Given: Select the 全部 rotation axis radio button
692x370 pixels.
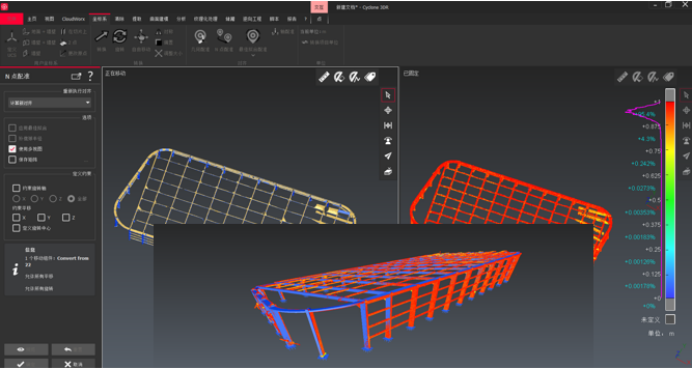Looking at the screenshot, I should coord(71,199).
